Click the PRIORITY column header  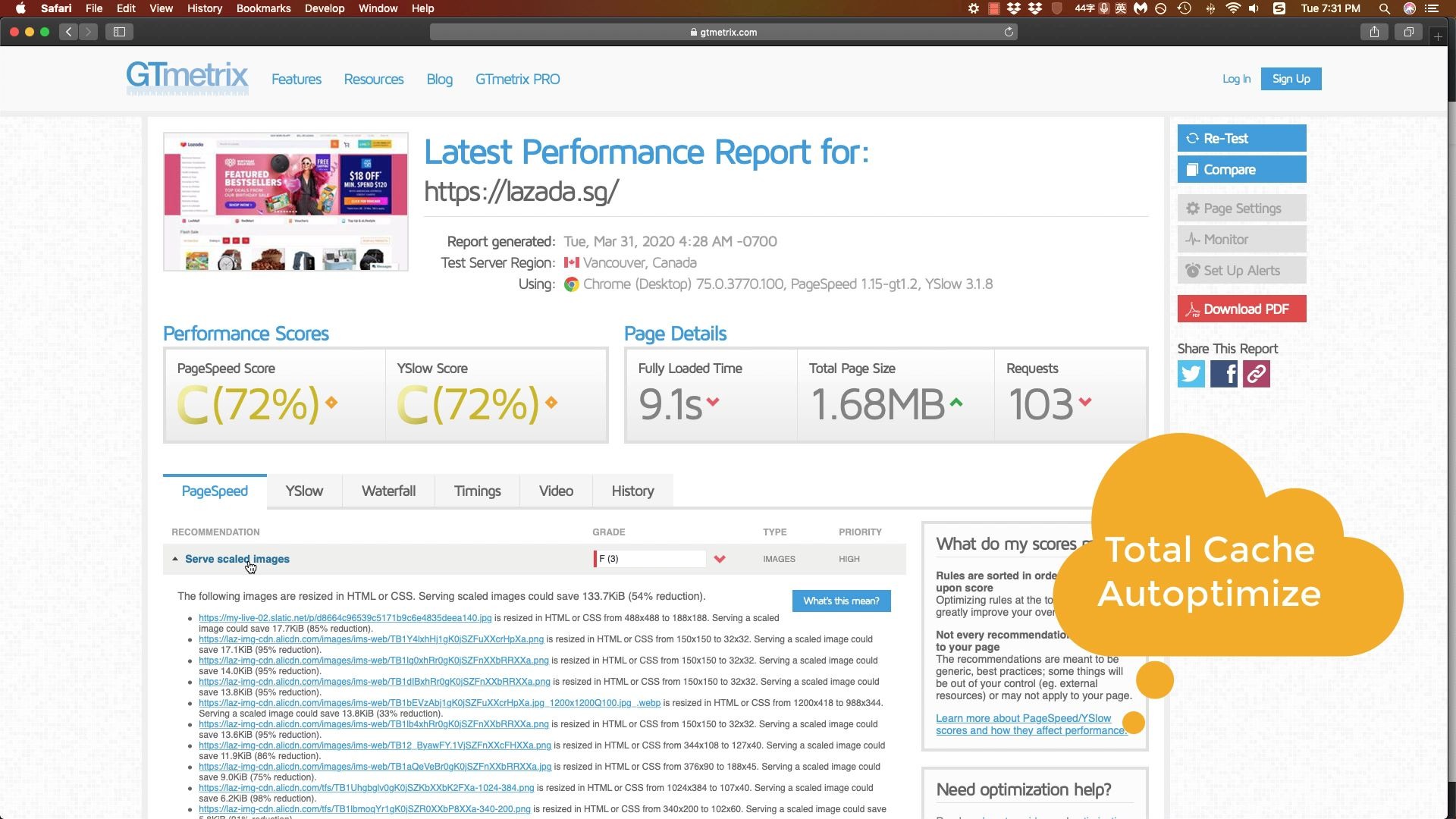pos(860,532)
